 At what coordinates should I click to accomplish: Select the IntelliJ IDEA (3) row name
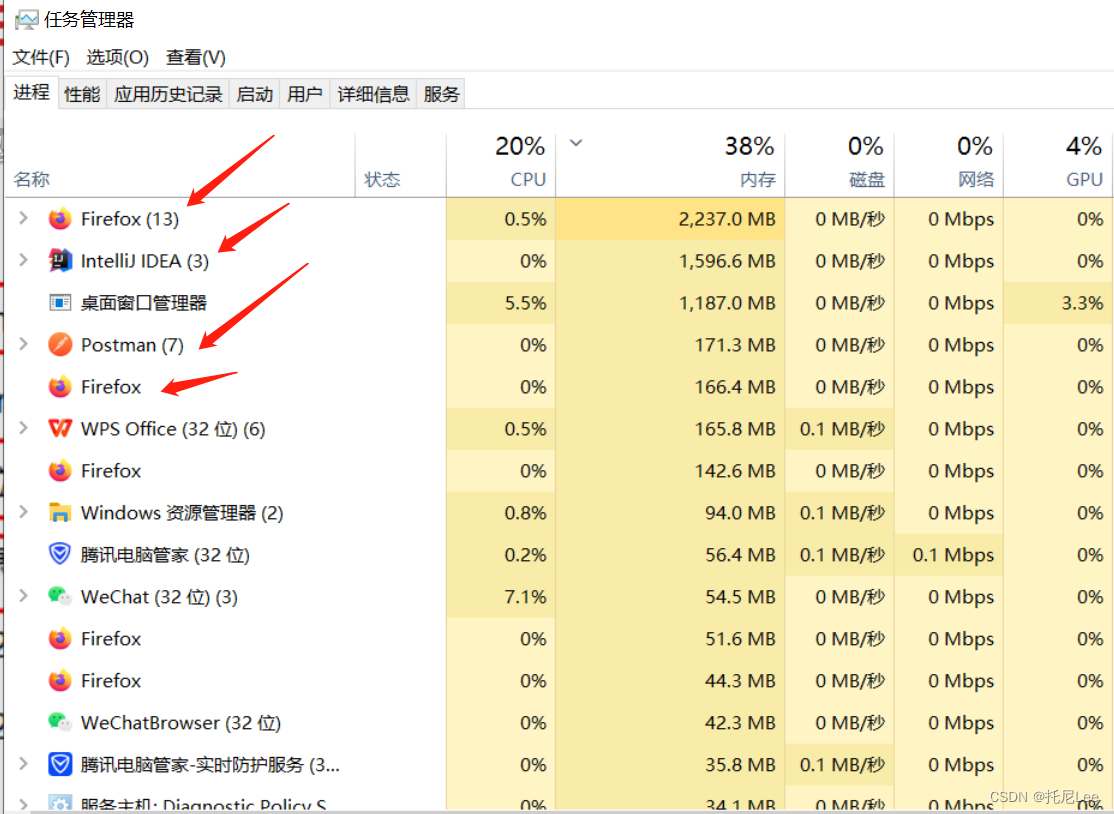145,261
